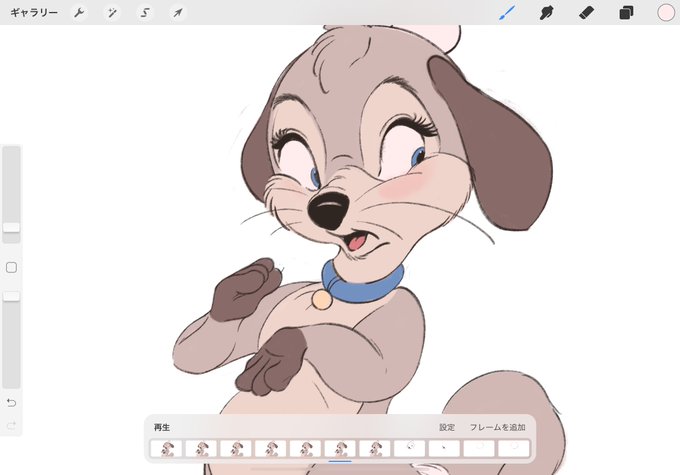Activate the Transform arrow tool

coord(178,13)
